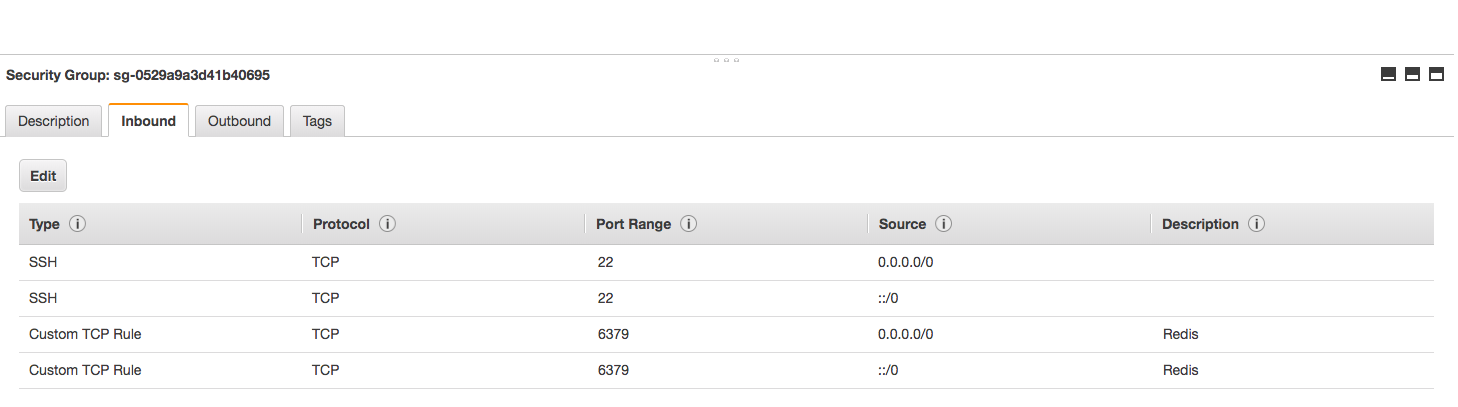The image size is (1458, 407).
Task: Click the info icon beside Protocol header
Action: pyautogui.click(x=387, y=224)
